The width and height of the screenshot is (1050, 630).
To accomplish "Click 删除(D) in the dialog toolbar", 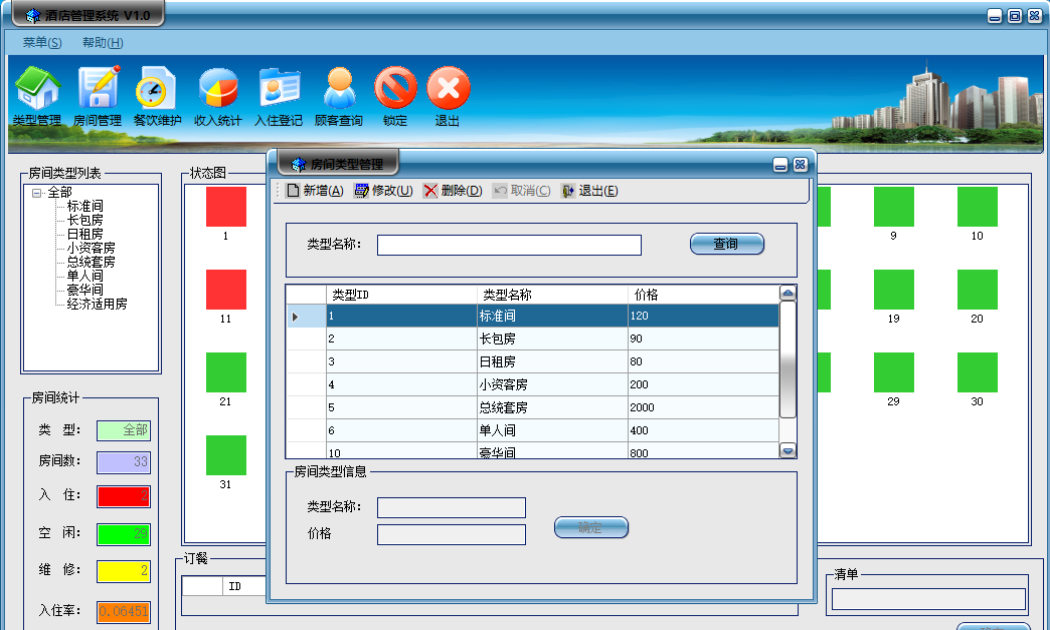I will [x=453, y=191].
